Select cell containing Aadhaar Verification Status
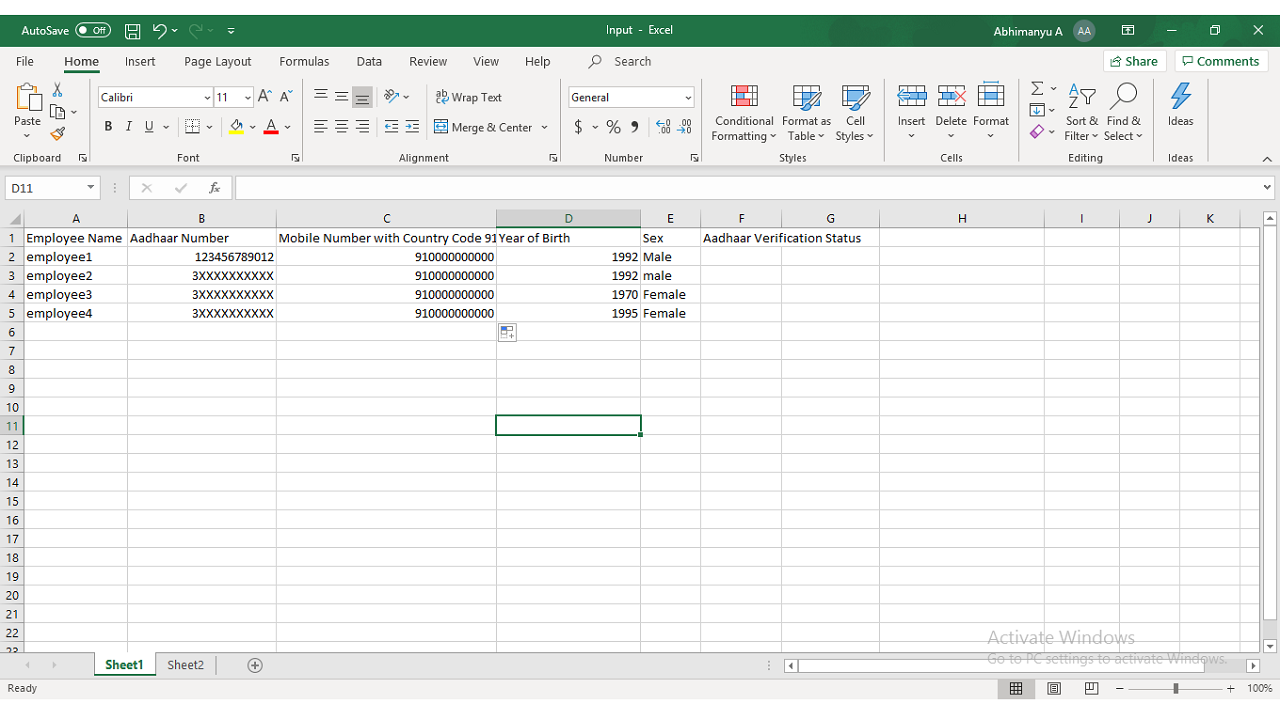The width and height of the screenshot is (1280, 720). (x=740, y=238)
